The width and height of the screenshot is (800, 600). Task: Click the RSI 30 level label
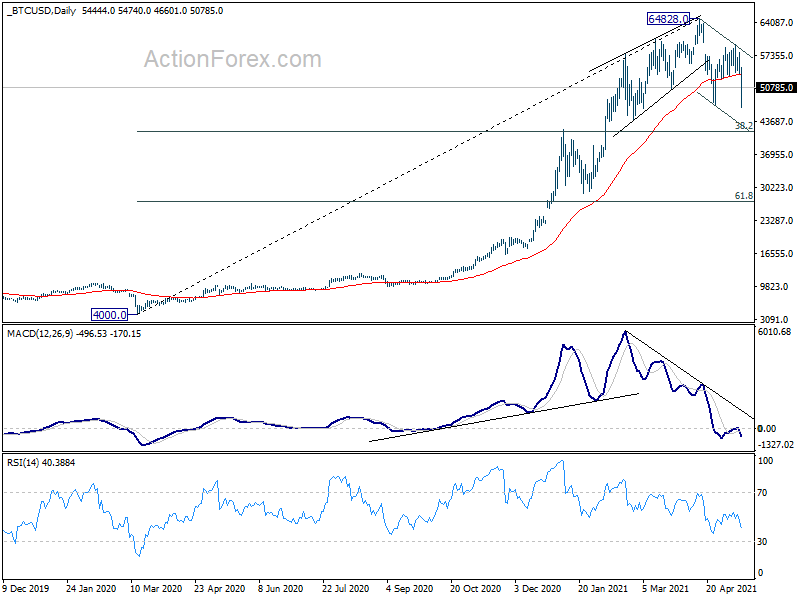(762, 542)
